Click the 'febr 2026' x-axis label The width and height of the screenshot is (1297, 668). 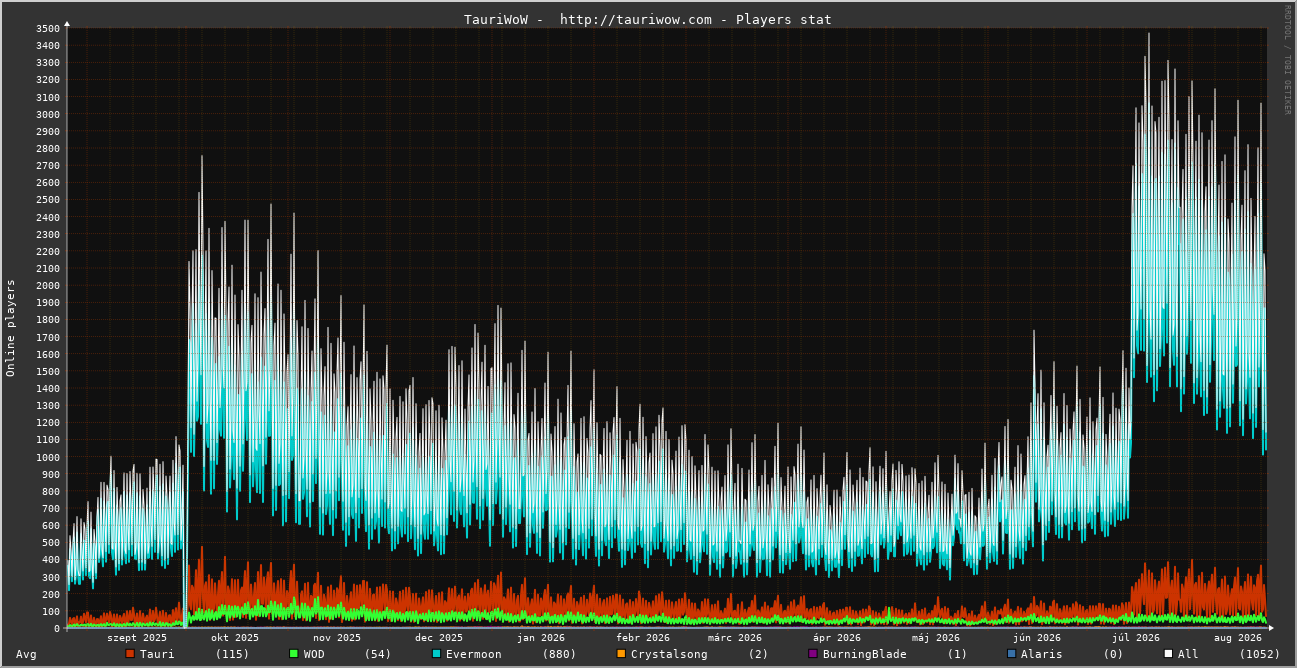[x=643, y=638]
